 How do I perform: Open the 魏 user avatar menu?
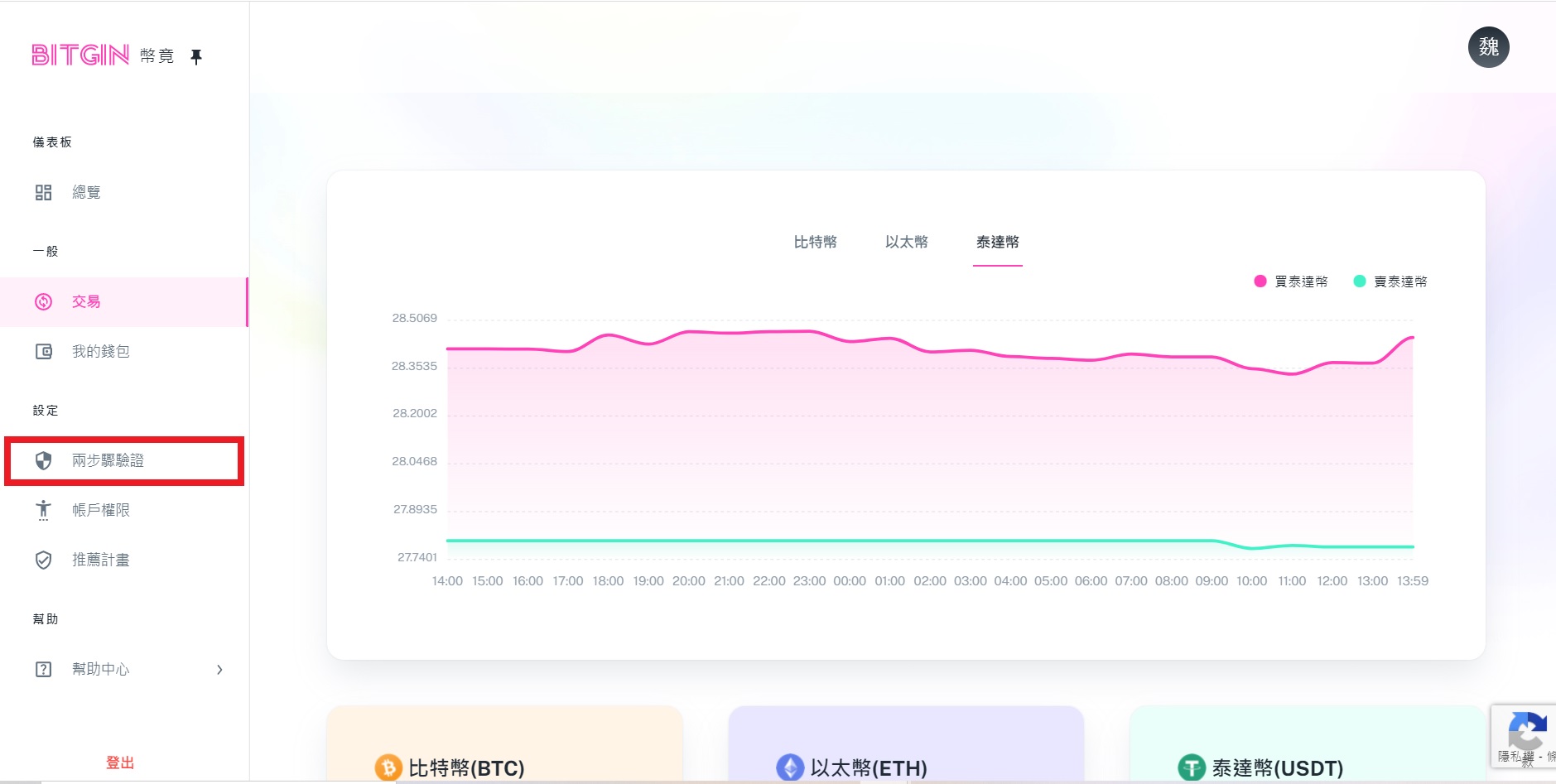(1488, 47)
